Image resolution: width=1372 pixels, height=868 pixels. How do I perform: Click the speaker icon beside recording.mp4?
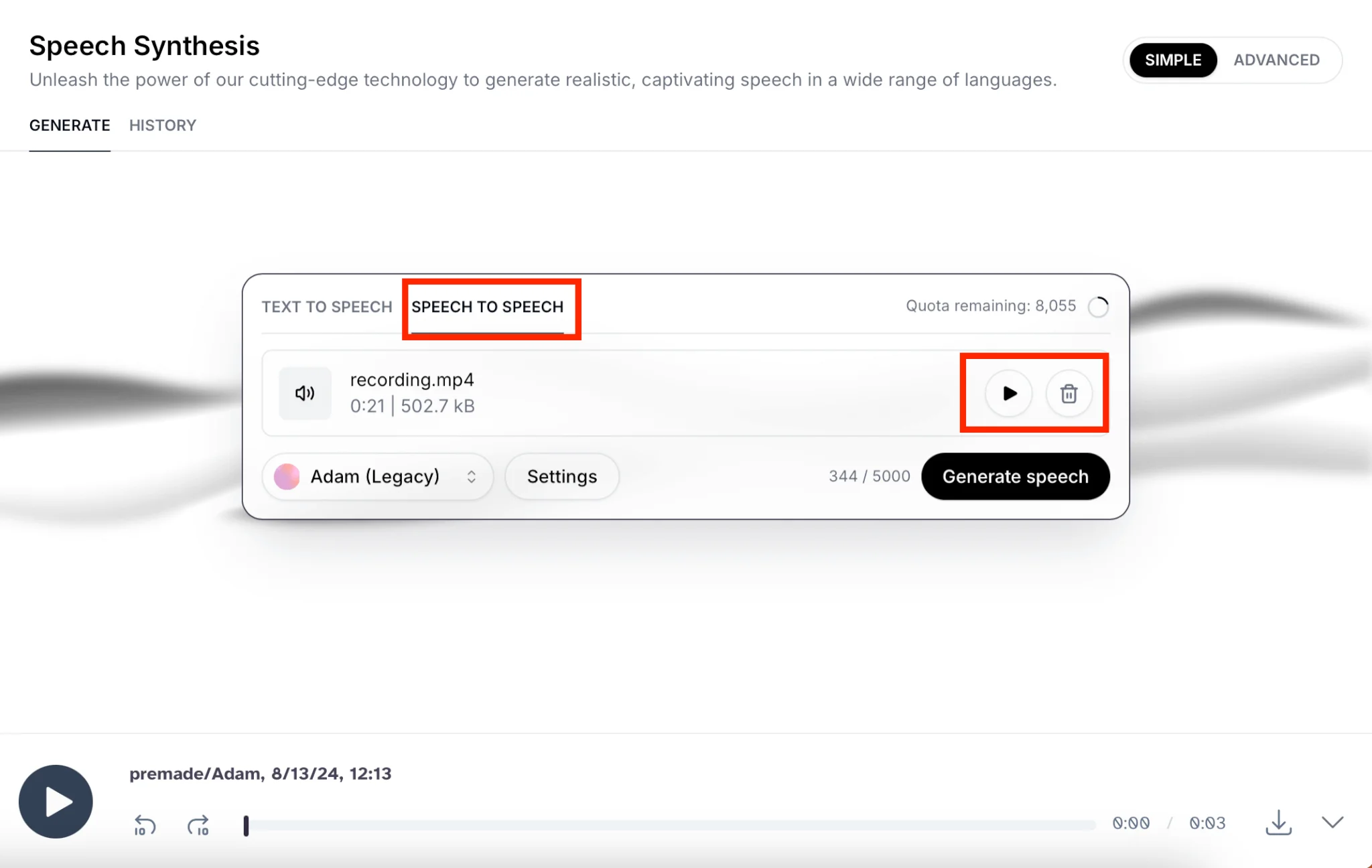tap(305, 393)
